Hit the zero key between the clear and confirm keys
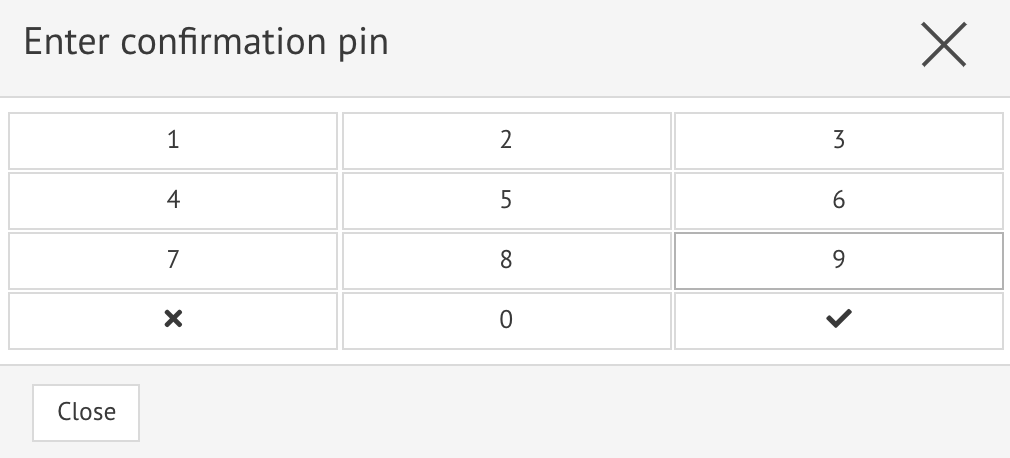Screen dimensions: 1010x458 [506, 320]
